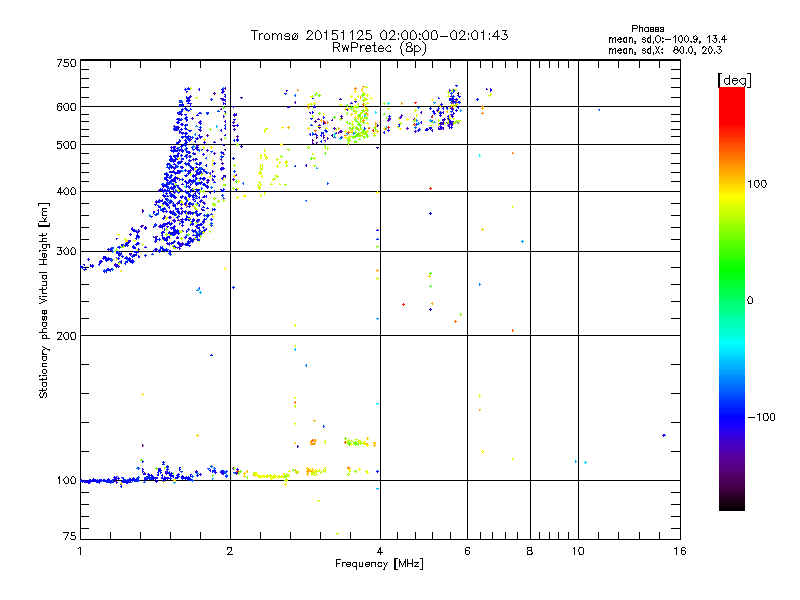Click the x-axis label '6'
This screenshot has width=800, height=600.
[467, 551]
